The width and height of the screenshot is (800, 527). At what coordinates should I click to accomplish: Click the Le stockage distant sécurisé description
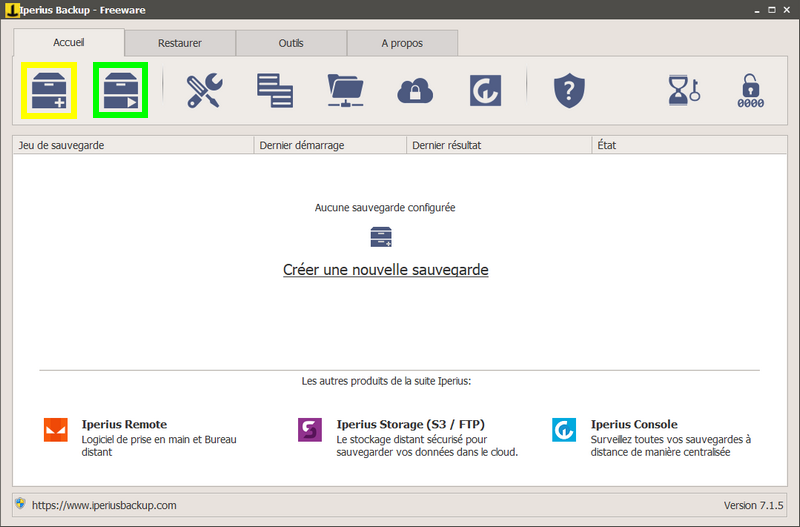427,446
